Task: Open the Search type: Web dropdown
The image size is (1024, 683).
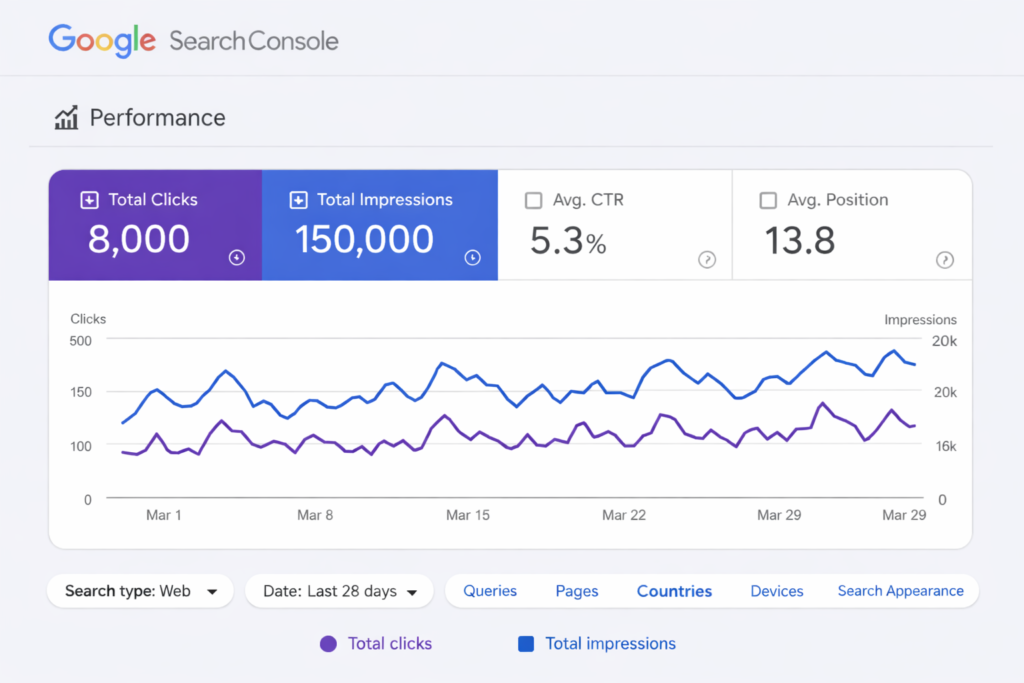Action: pos(140,591)
